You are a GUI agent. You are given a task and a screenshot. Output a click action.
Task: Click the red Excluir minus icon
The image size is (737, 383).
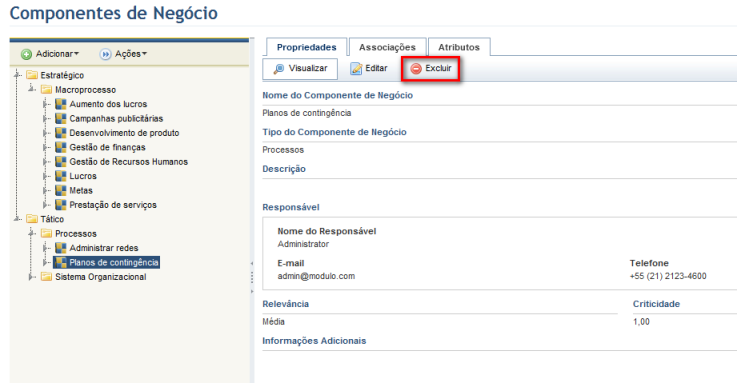click(416, 69)
